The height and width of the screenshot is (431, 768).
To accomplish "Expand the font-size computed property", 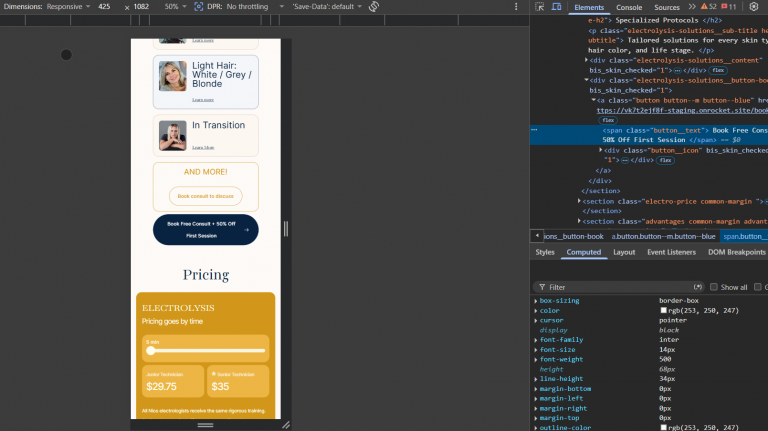I will 536,350.
